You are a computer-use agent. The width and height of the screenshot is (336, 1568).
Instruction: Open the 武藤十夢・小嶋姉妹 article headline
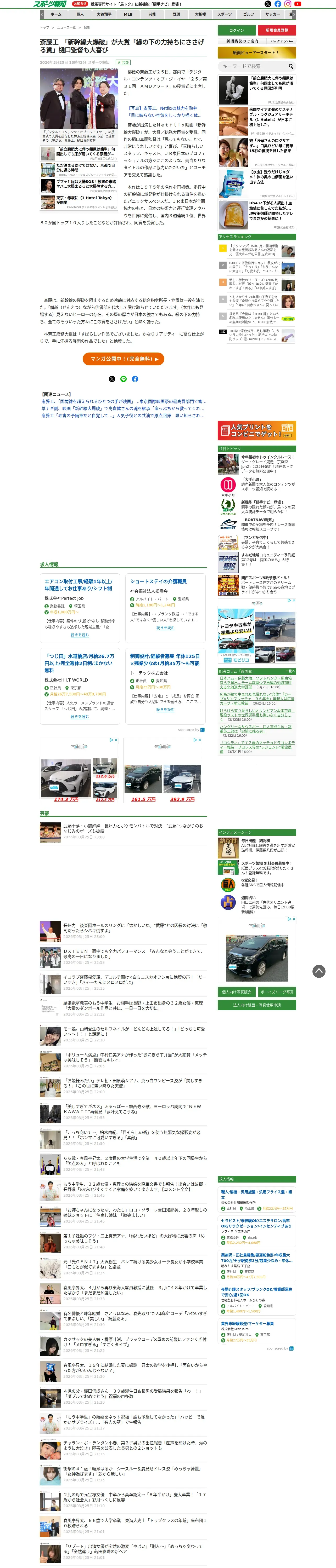pos(133,828)
